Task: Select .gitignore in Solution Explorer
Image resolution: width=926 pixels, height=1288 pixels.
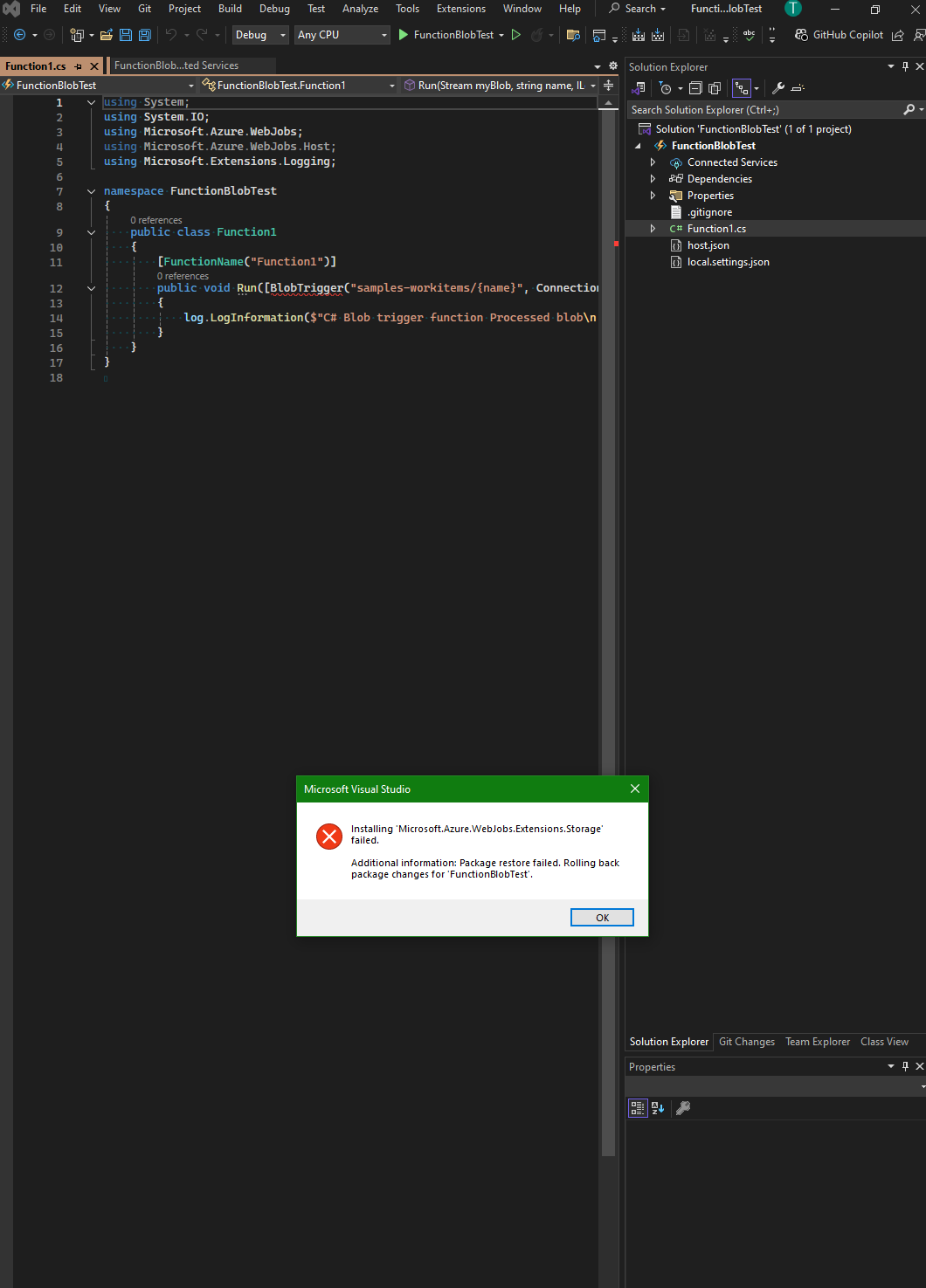Action: tap(709, 212)
